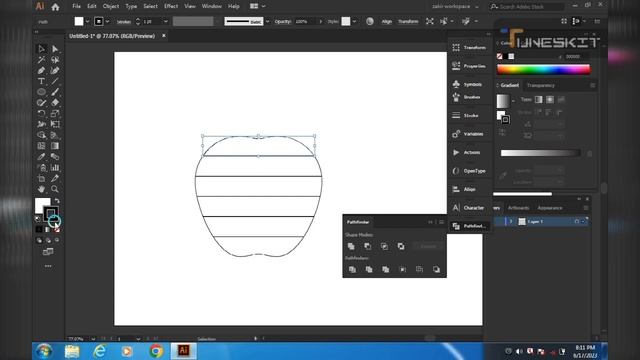Select the Direct Selection tool
Screen dimensions: 640x360
[55, 49]
